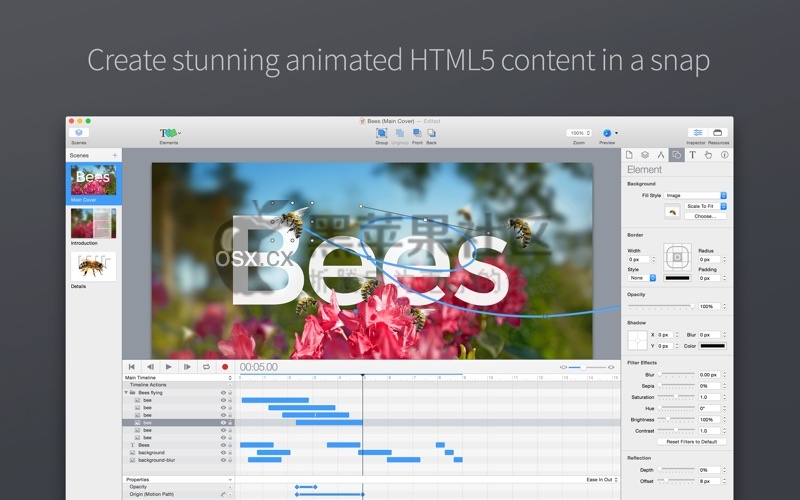Viewport: 800px width, 500px height.
Task: Click the border color swatch
Action: [x=678, y=278]
